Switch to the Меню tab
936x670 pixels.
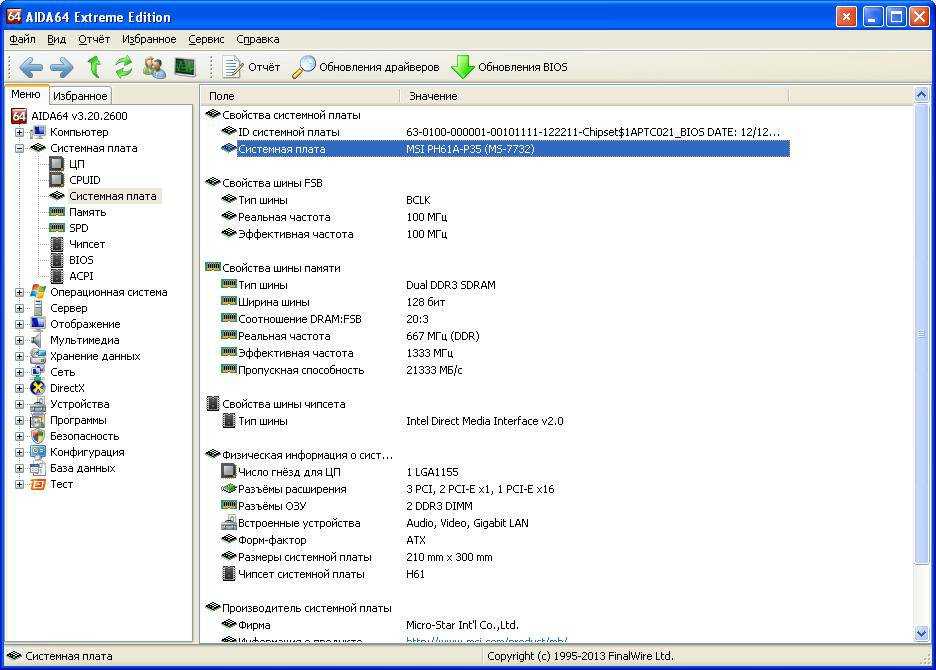point(26,94)
